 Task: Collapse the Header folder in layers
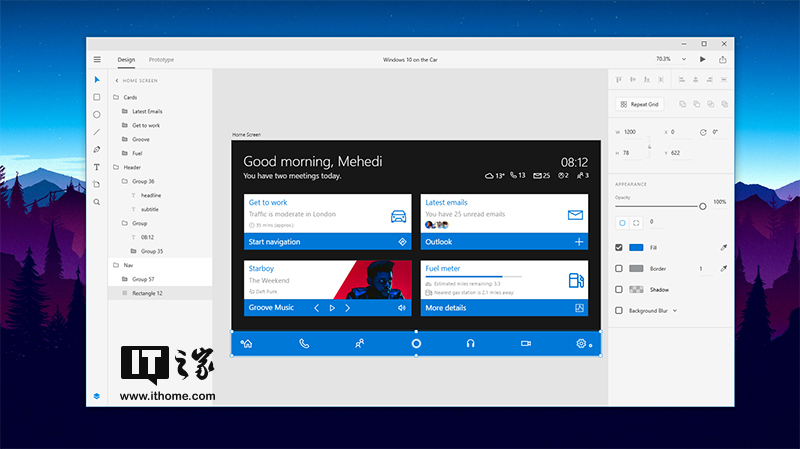[116, 167]
